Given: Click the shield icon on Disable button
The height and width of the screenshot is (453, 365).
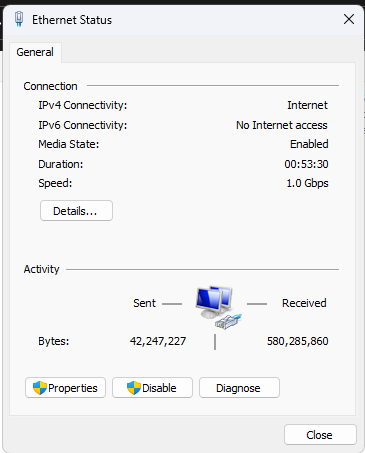Looking at the screenshot, I should click(x=134, y=388).
